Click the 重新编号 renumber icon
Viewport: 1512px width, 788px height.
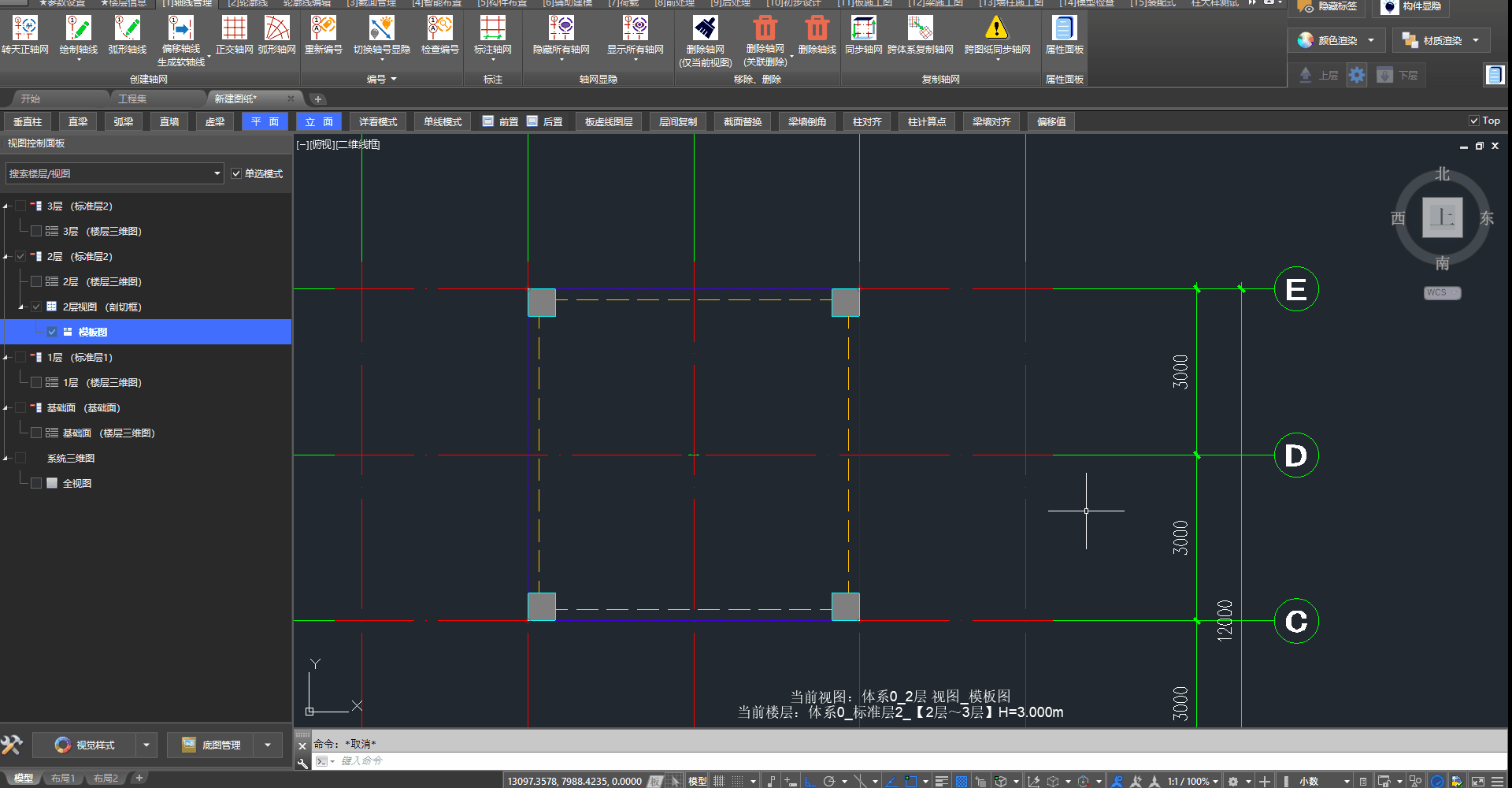click(x=323, y=29)
